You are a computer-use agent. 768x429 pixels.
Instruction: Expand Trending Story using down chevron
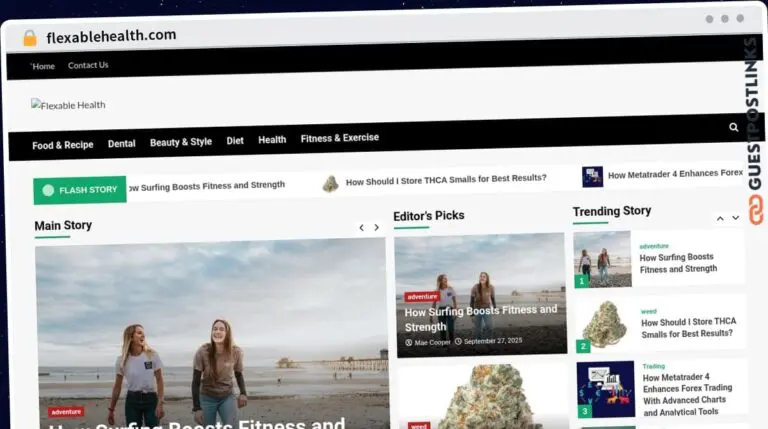pyautogui.click(x=735, y=218)
